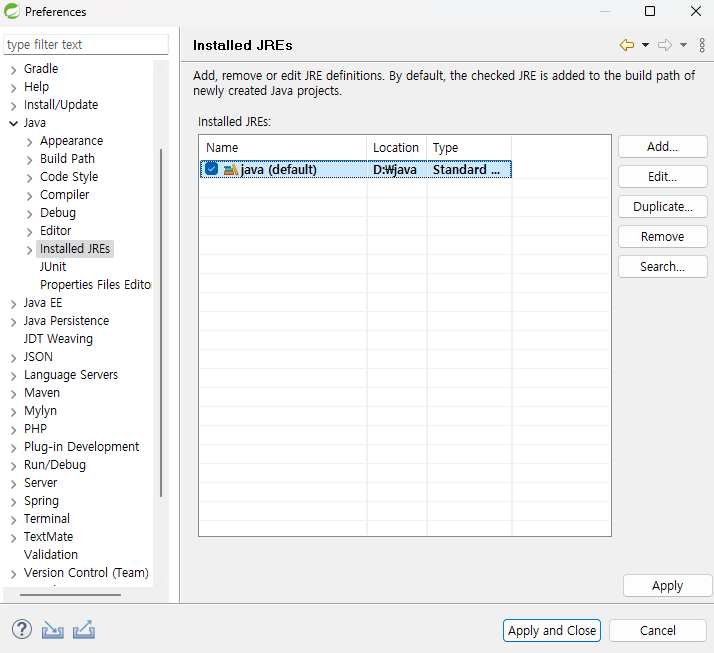This screenshot has width=714, height=653.
Task: Open Terminal preferences
Action: click(47, 519)
